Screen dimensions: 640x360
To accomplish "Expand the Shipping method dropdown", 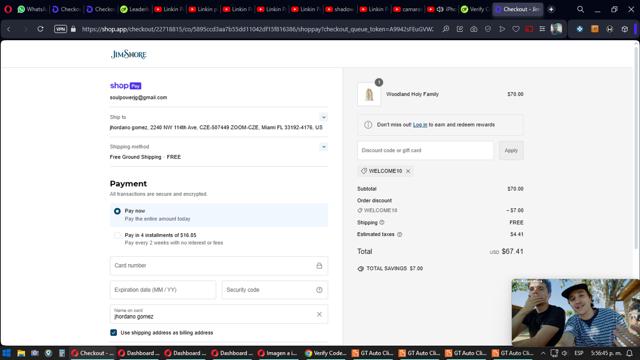I will pos(324,147).
